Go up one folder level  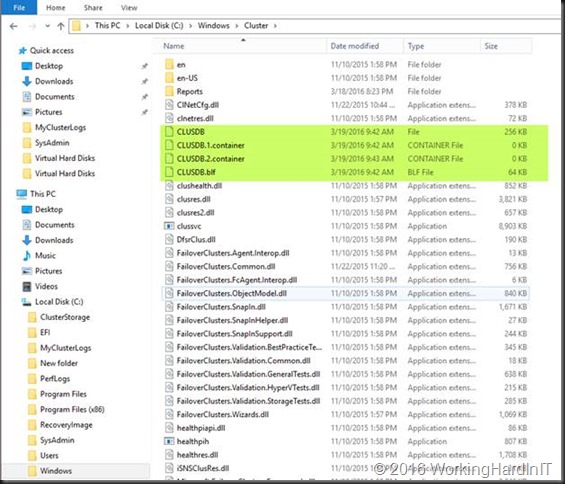61,26
